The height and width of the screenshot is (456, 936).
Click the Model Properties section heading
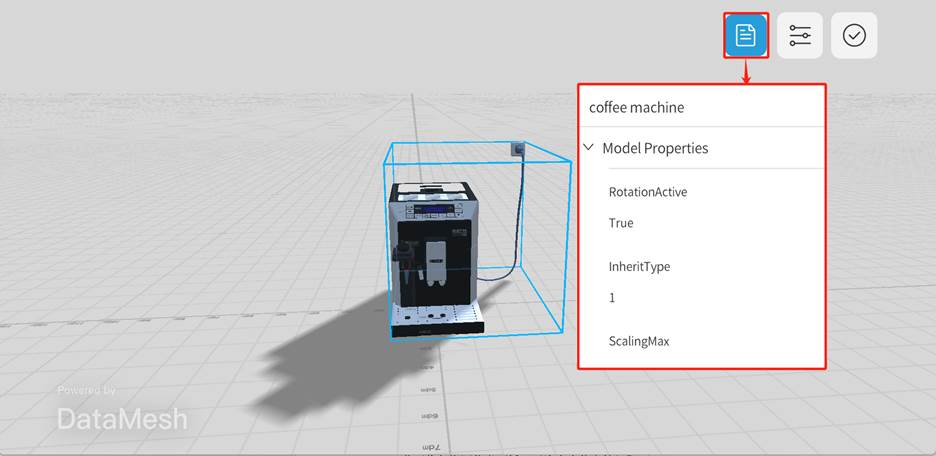(655, 148)
